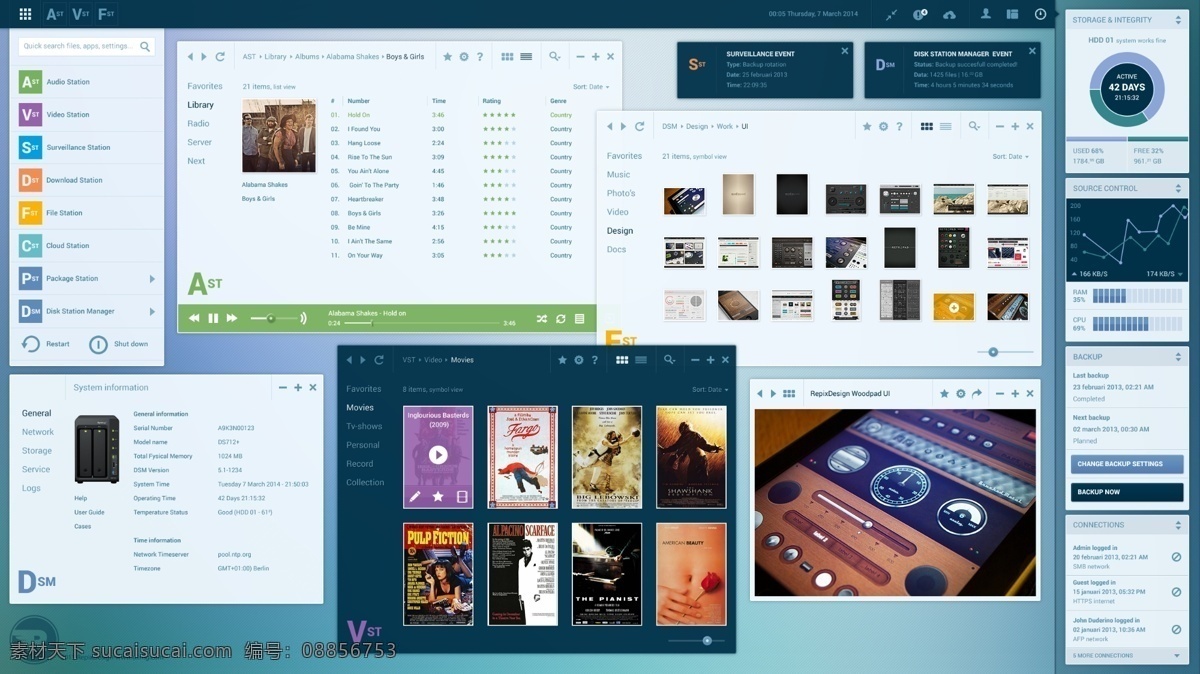Click the shuffle icon in audio player

point(541,318)
